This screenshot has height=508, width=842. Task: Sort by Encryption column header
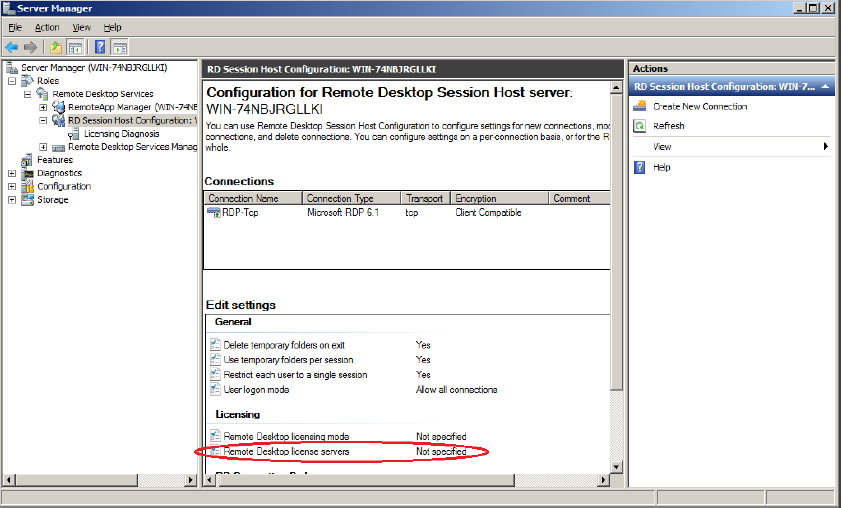(500, 198)
